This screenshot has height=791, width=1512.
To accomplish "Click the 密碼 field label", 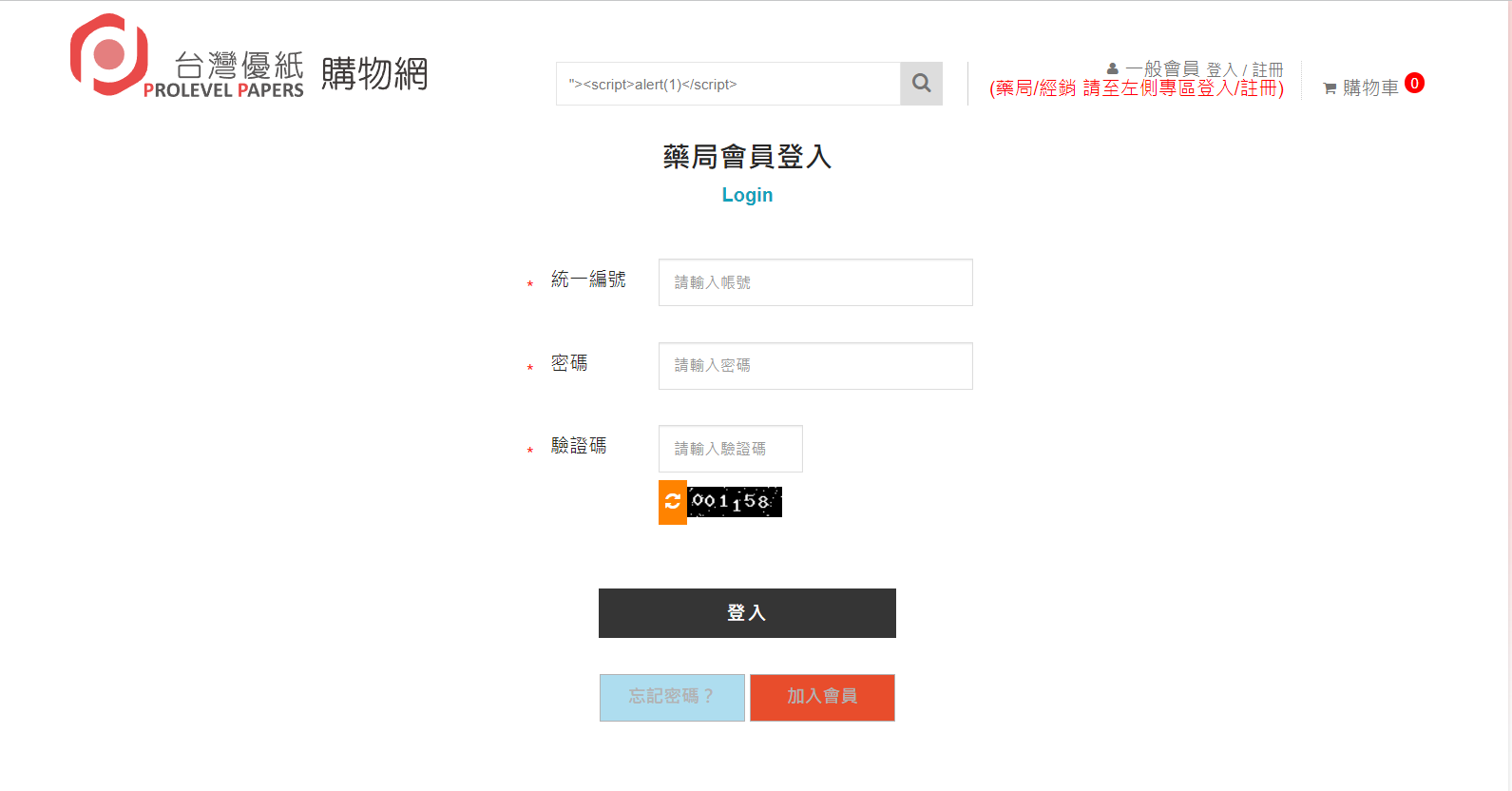I will tap(569, 363).
